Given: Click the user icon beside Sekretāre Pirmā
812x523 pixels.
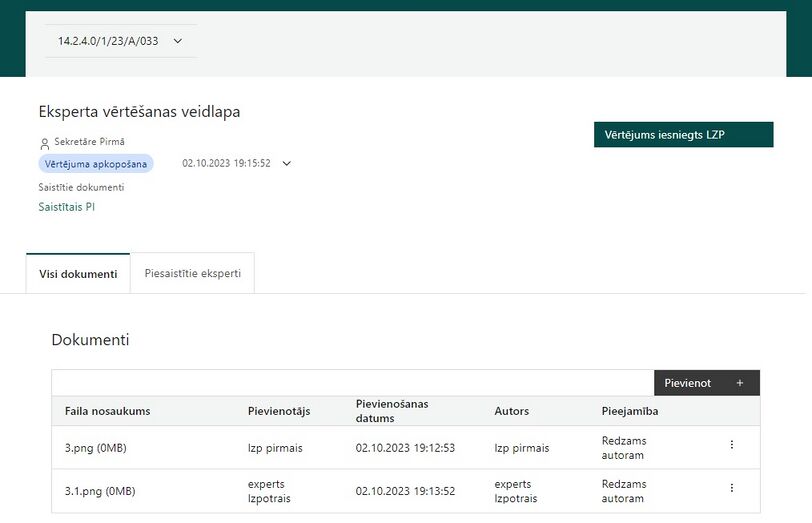Looking at the screenshot, I should pyautogui.click(x=45, y=143).
